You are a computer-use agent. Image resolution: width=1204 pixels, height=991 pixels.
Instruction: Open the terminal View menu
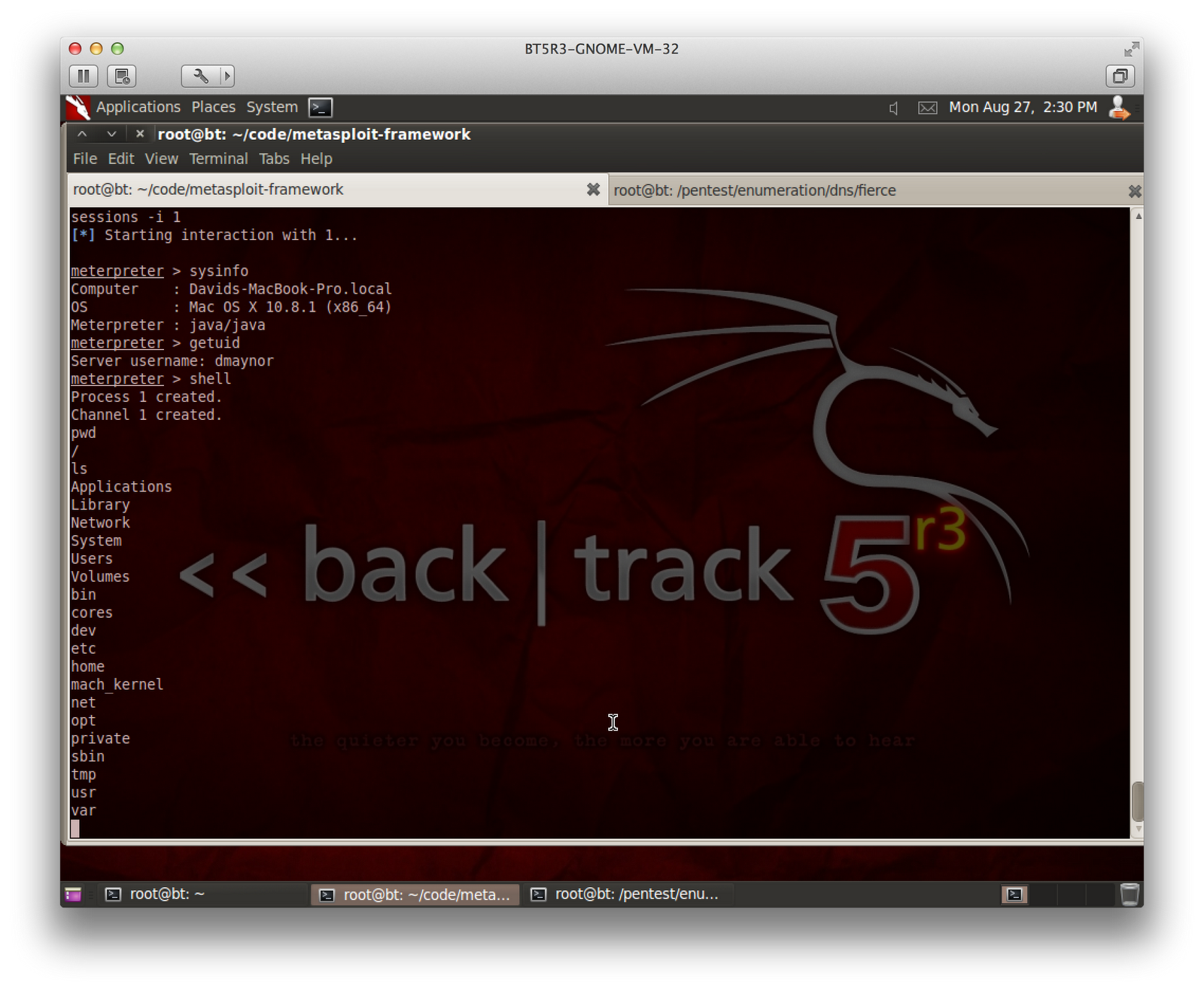(x=162, y=159)
